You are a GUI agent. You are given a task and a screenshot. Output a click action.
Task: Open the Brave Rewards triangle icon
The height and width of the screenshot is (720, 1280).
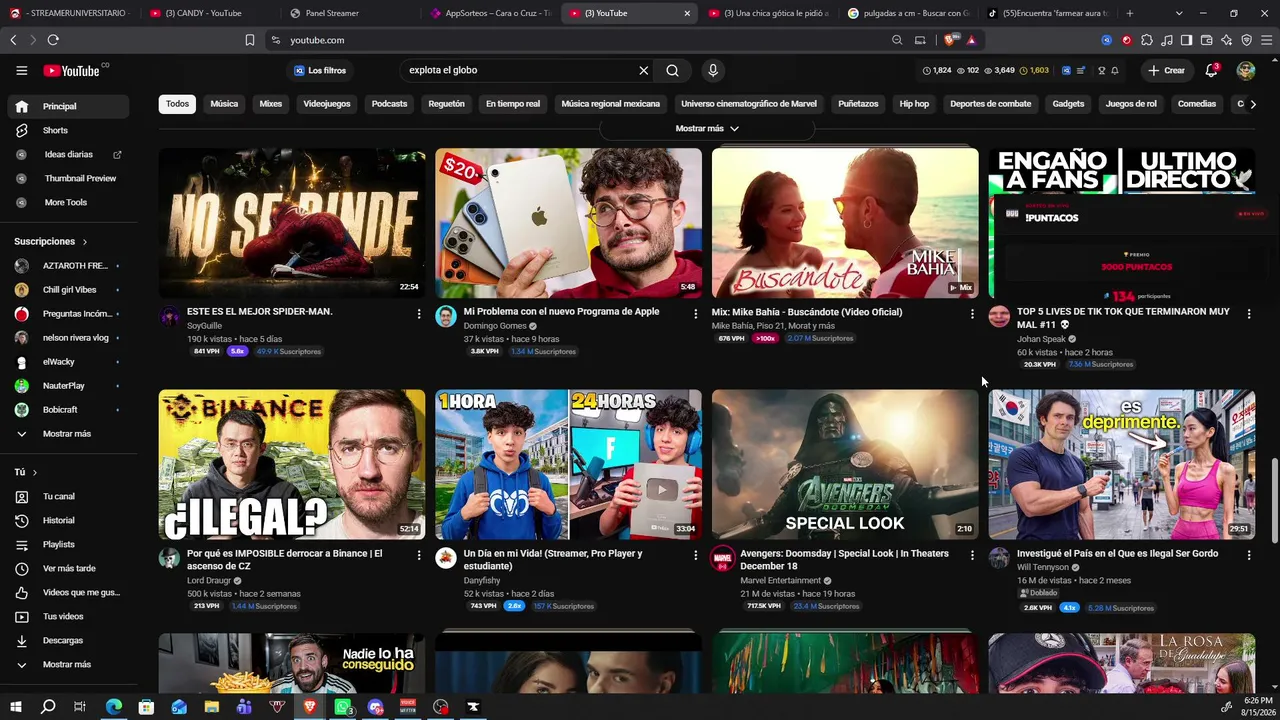pos(971,40)
